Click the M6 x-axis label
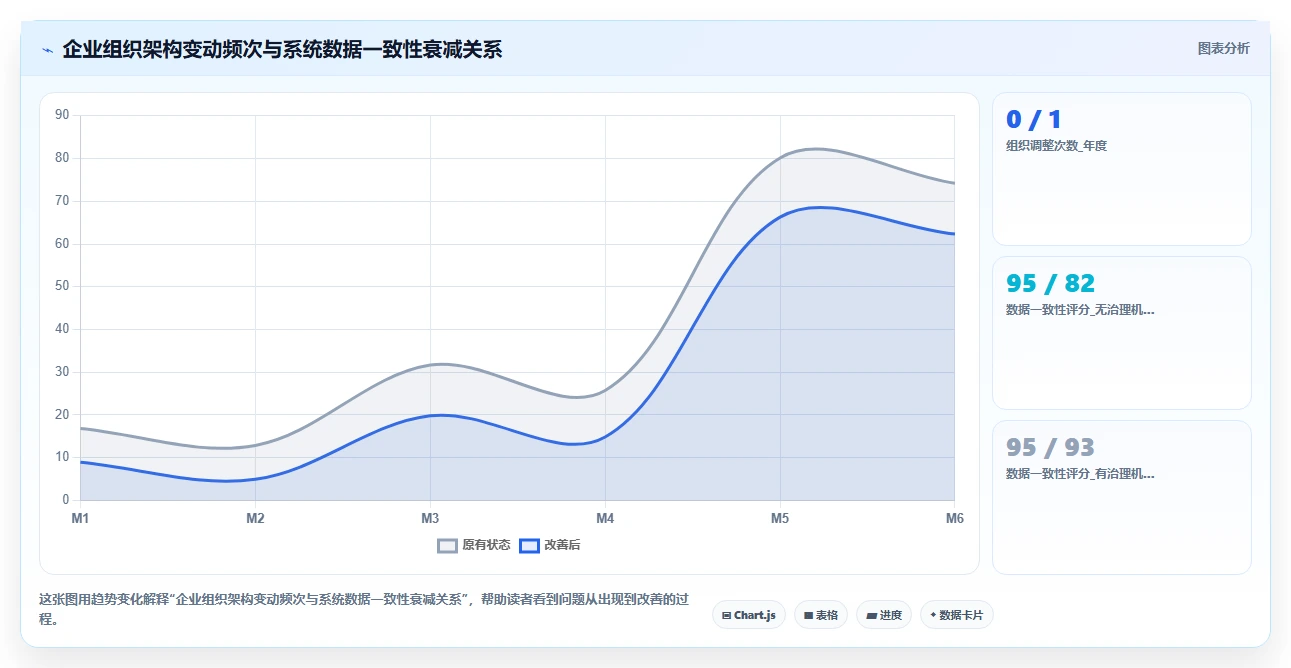The width and height of the screenshot is (1291, 668). click(954, 518)
